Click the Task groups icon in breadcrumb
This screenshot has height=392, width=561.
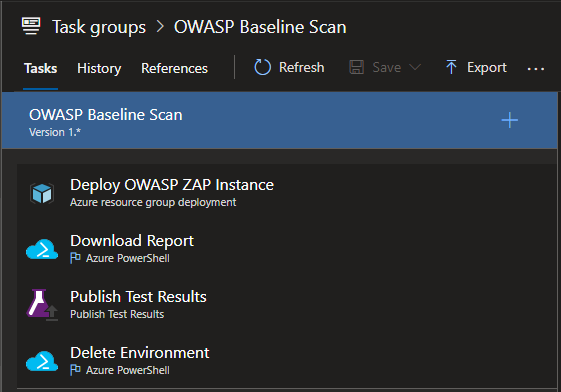pyautogui.click(x=31, y=26)
